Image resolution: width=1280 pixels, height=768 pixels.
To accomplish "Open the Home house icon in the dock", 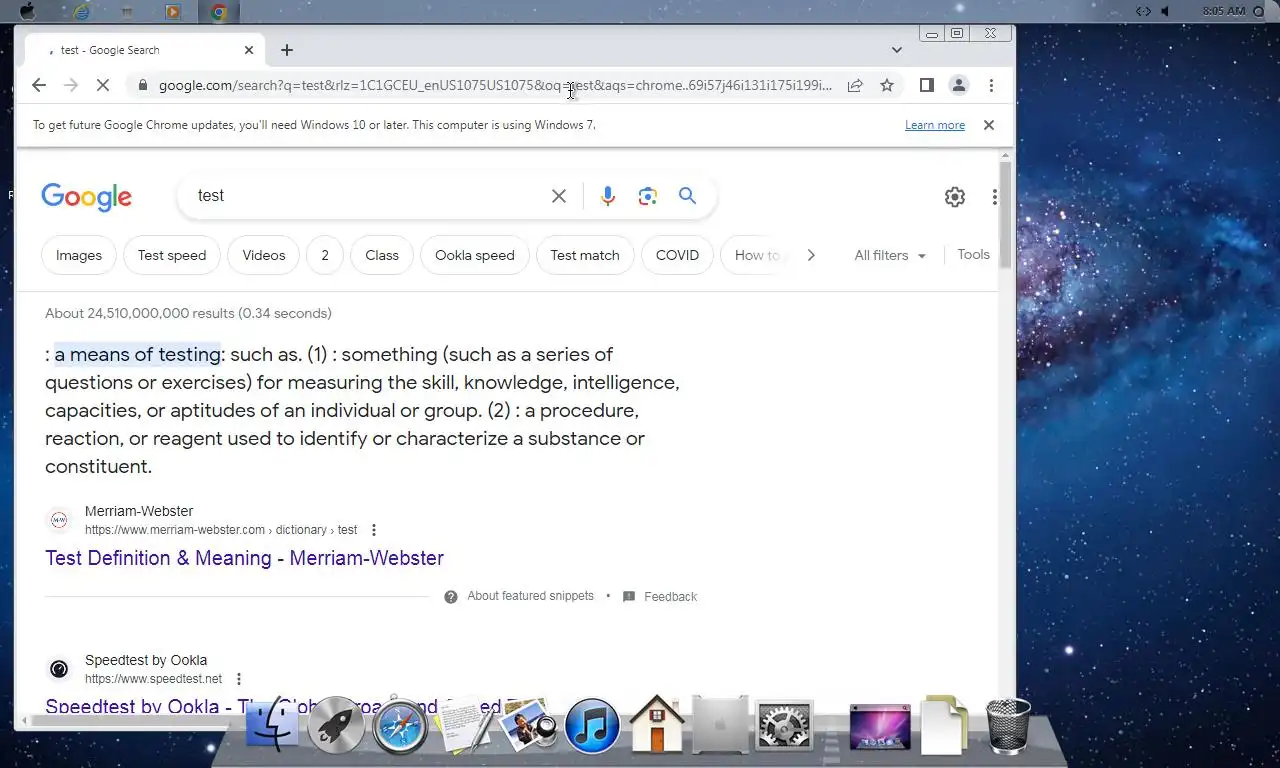I will (x=656, y=724).
